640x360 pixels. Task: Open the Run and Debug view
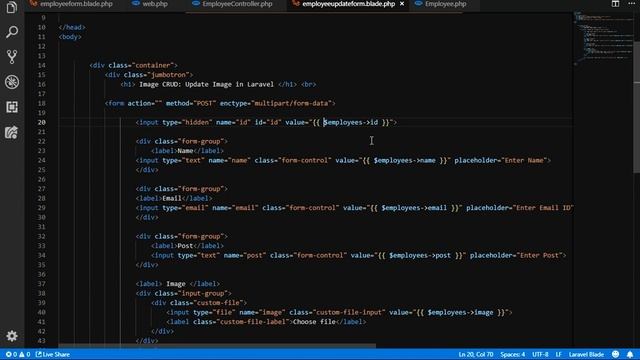12,82
